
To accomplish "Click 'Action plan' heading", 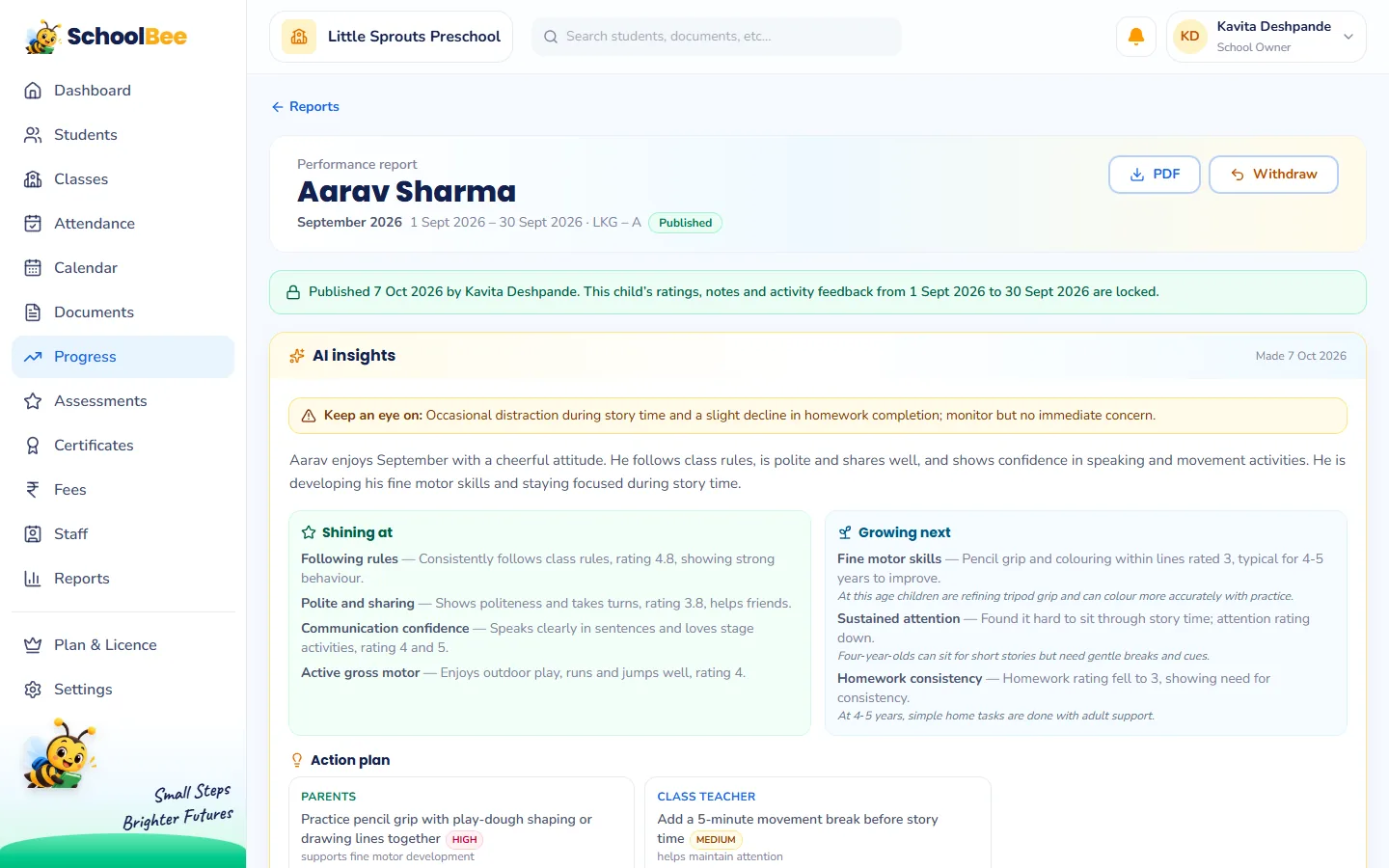I will (x=350, y=760).
